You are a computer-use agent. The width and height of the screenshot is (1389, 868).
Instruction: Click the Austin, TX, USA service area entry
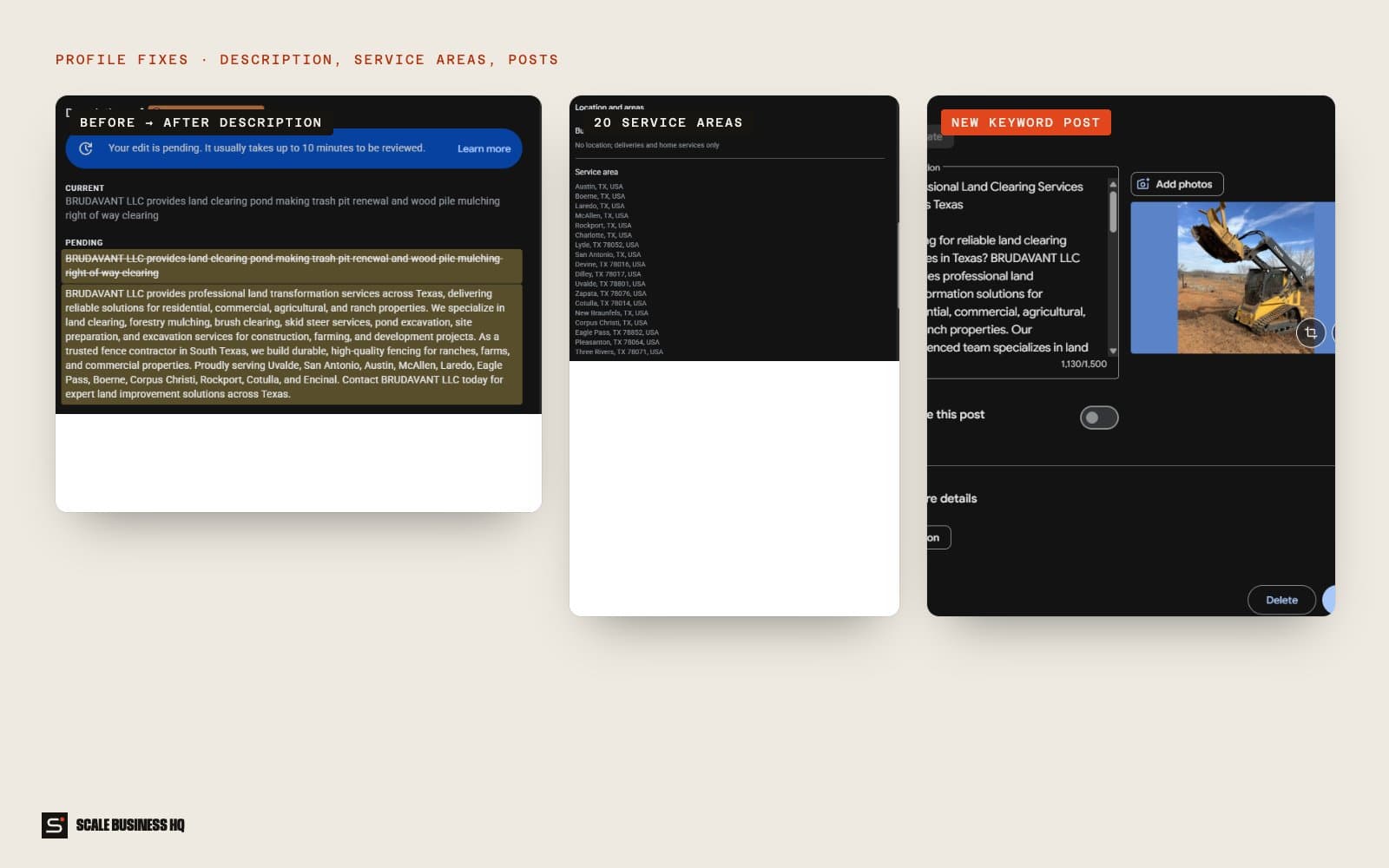[x=599, y=187]
